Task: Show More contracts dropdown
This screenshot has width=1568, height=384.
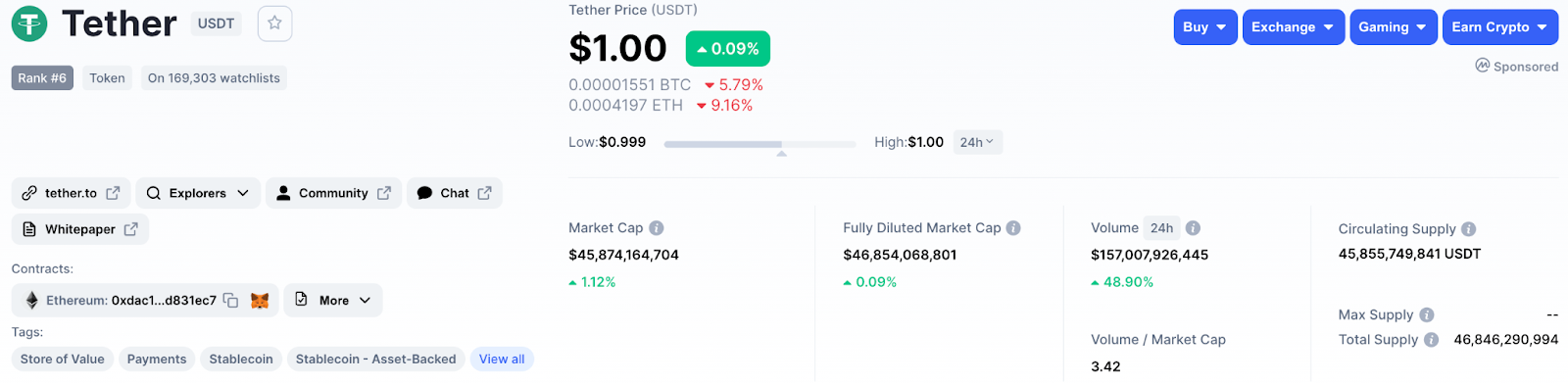Action: pos(333,300)
